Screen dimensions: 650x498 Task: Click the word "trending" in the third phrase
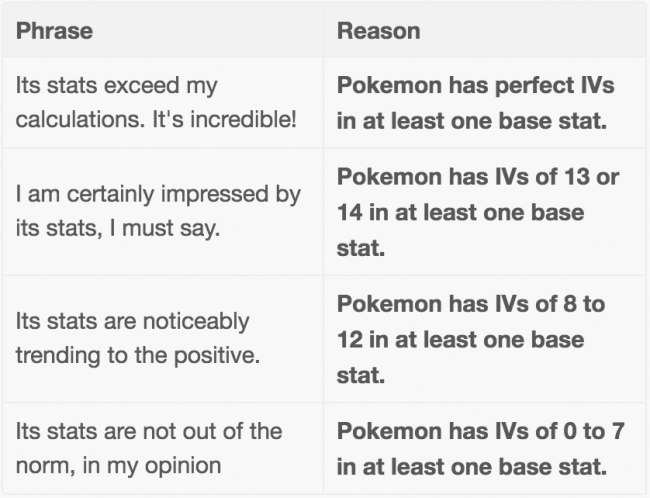pyautogui.click(x=53, y=357)
